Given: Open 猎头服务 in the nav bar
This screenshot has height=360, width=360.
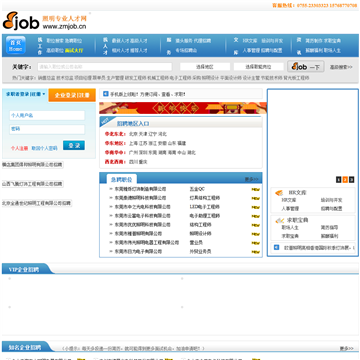Looking at the screenshot, I should click(x=184, y=41).
